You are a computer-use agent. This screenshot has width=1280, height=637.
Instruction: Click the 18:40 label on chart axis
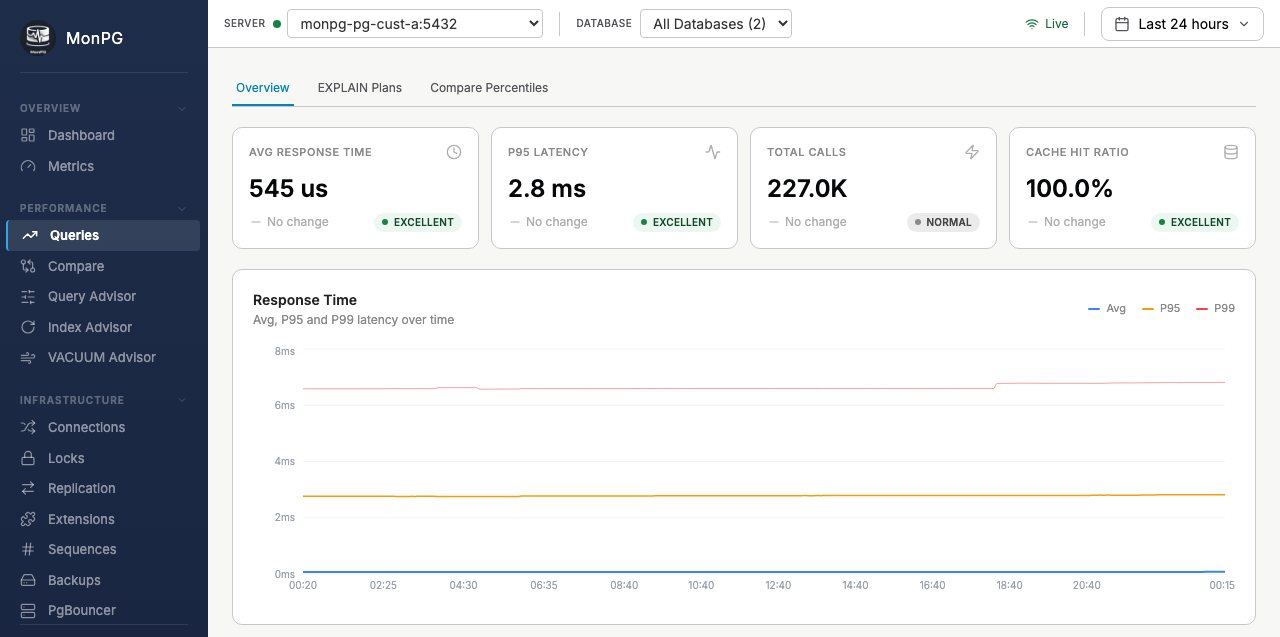click(x=1009, y=585)
